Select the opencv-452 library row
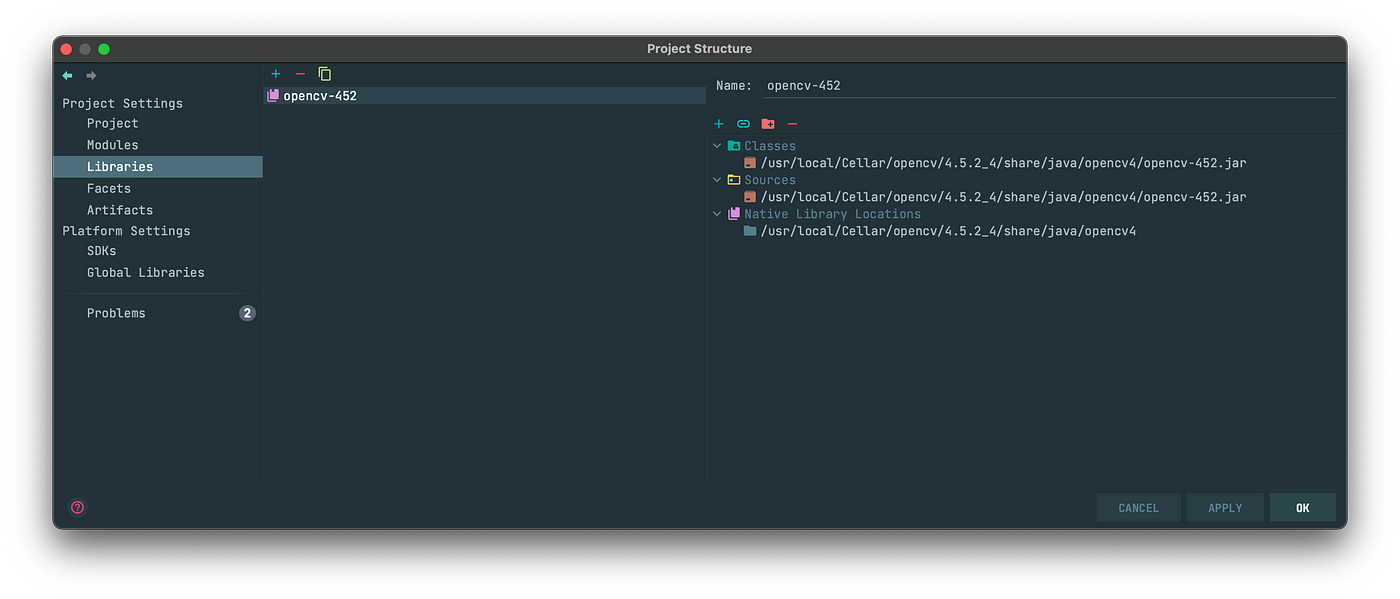Image resolution: width=1400 pixels, height=599 pixels. [x=485, y=96]
